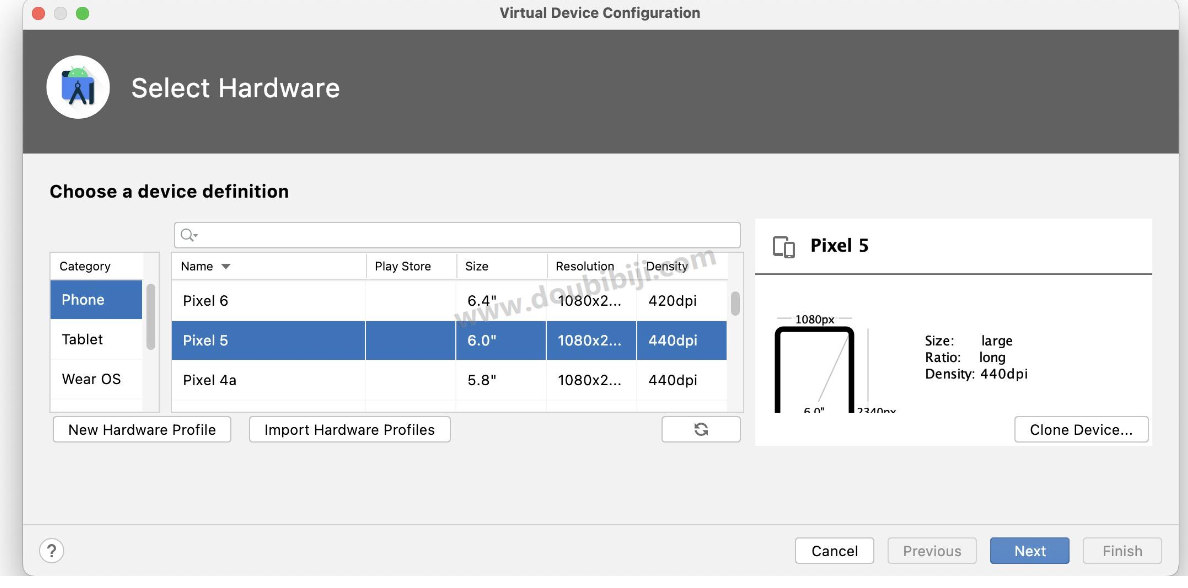Click the category list scrollbar
Image resolution: width=1188 pixels, height=588 pixels.
151,317
